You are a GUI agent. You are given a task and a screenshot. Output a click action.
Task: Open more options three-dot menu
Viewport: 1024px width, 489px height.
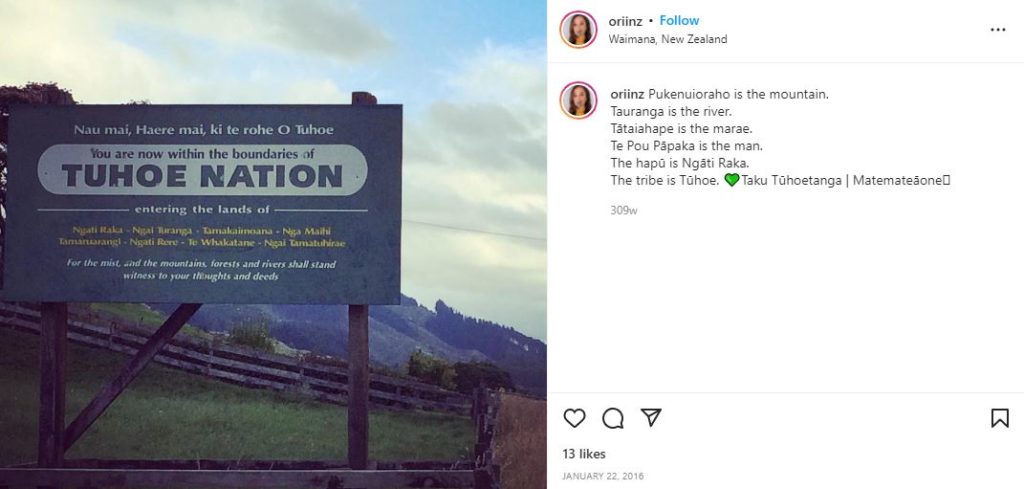click(998, 30)
